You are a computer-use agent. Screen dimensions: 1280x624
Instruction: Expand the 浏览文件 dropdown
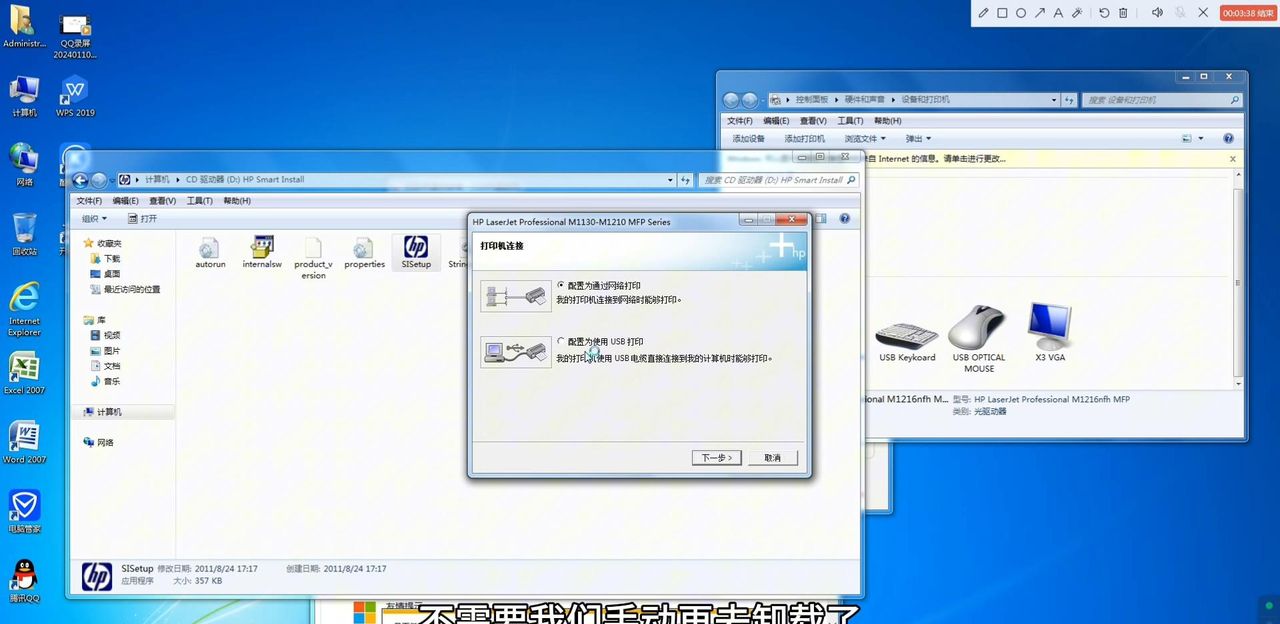pos(865,139)
